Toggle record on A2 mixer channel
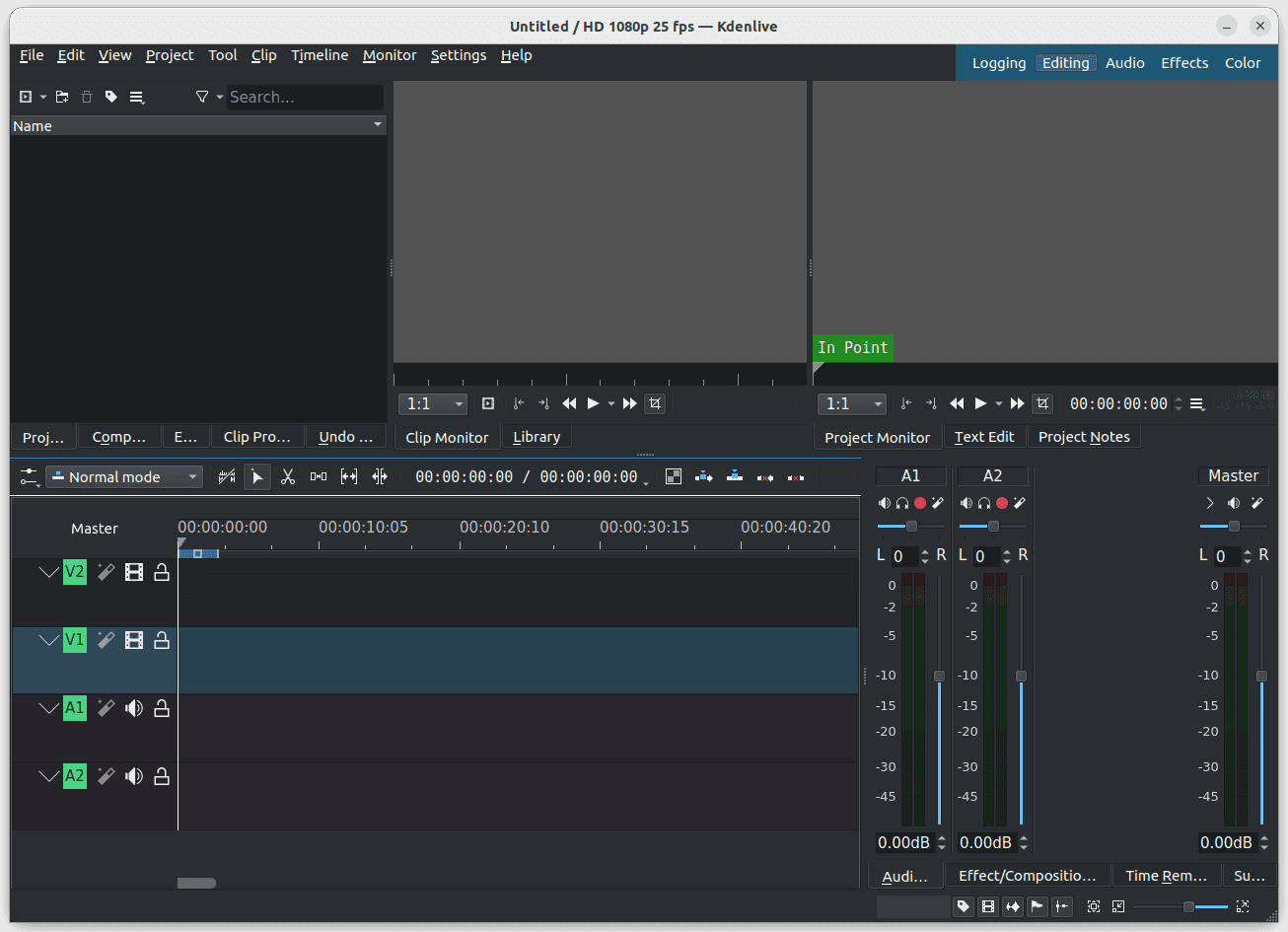 pyautogui.click(x=1002, y=503)
